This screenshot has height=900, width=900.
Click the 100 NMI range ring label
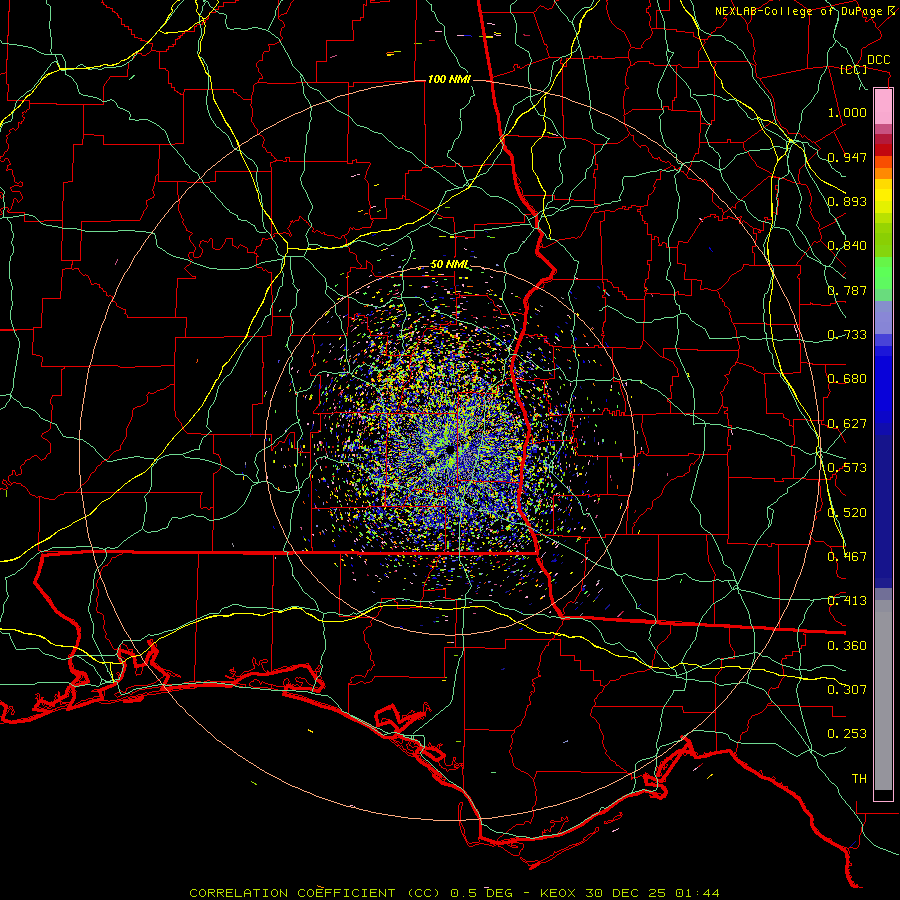(449, 79)
